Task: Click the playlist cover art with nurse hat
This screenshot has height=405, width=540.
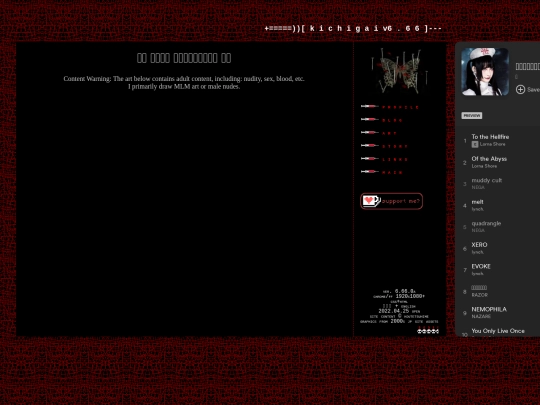Action: pos(485,72)
